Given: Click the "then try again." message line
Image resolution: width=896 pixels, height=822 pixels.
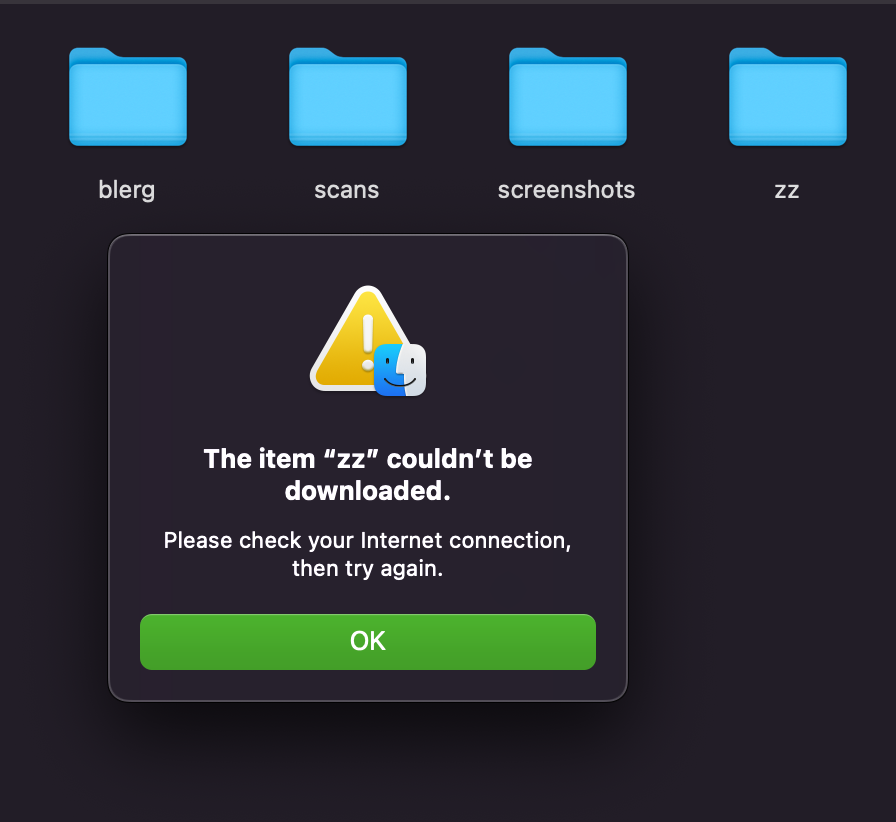Looking at the screenshot, I should [x=367, y=568].
